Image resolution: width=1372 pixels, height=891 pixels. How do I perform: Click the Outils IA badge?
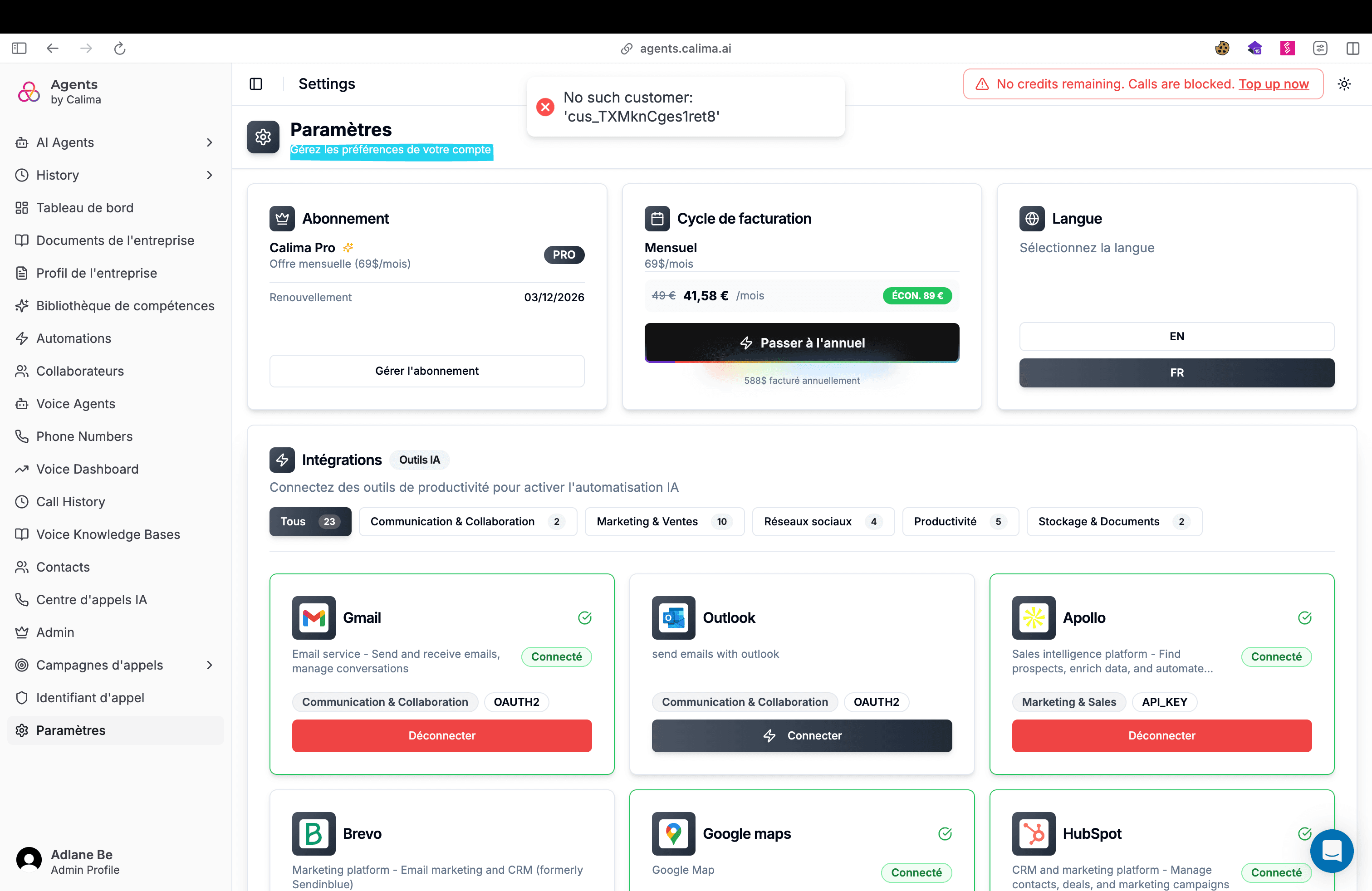tap(419, 460)
